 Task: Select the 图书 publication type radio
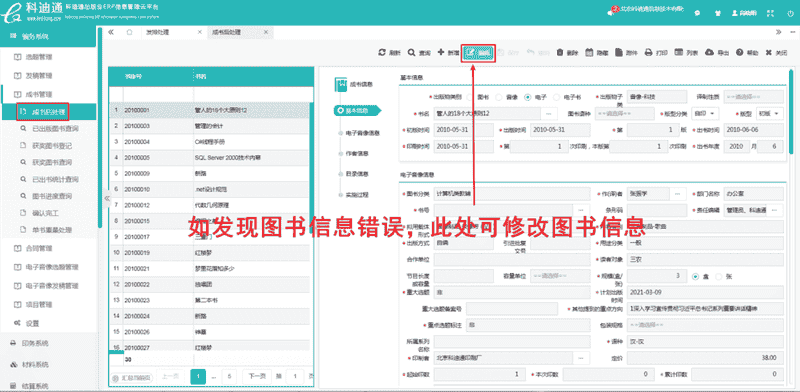pyautogui.click(x=469, y=96)
